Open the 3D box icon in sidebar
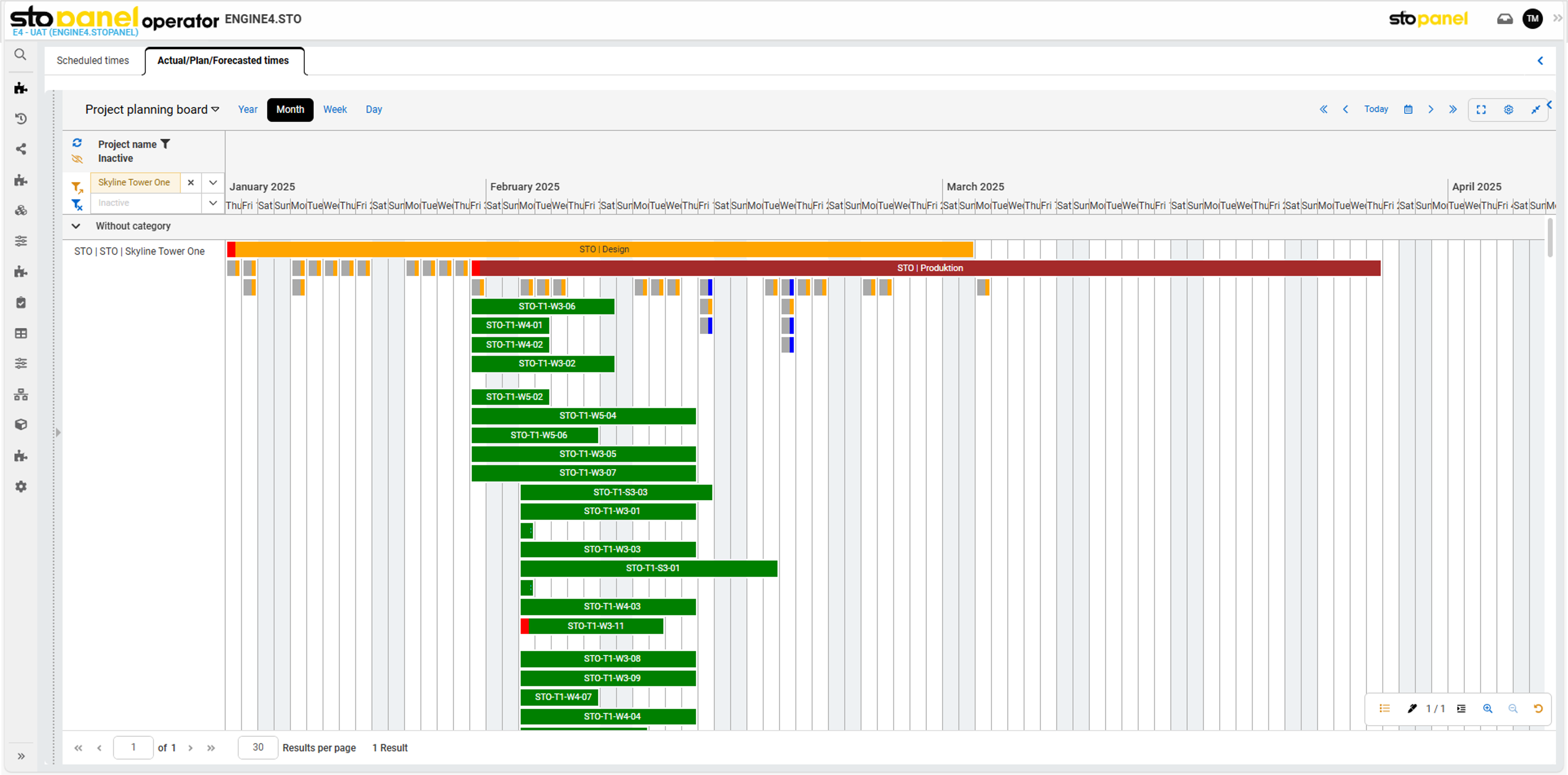 [21, 425]
